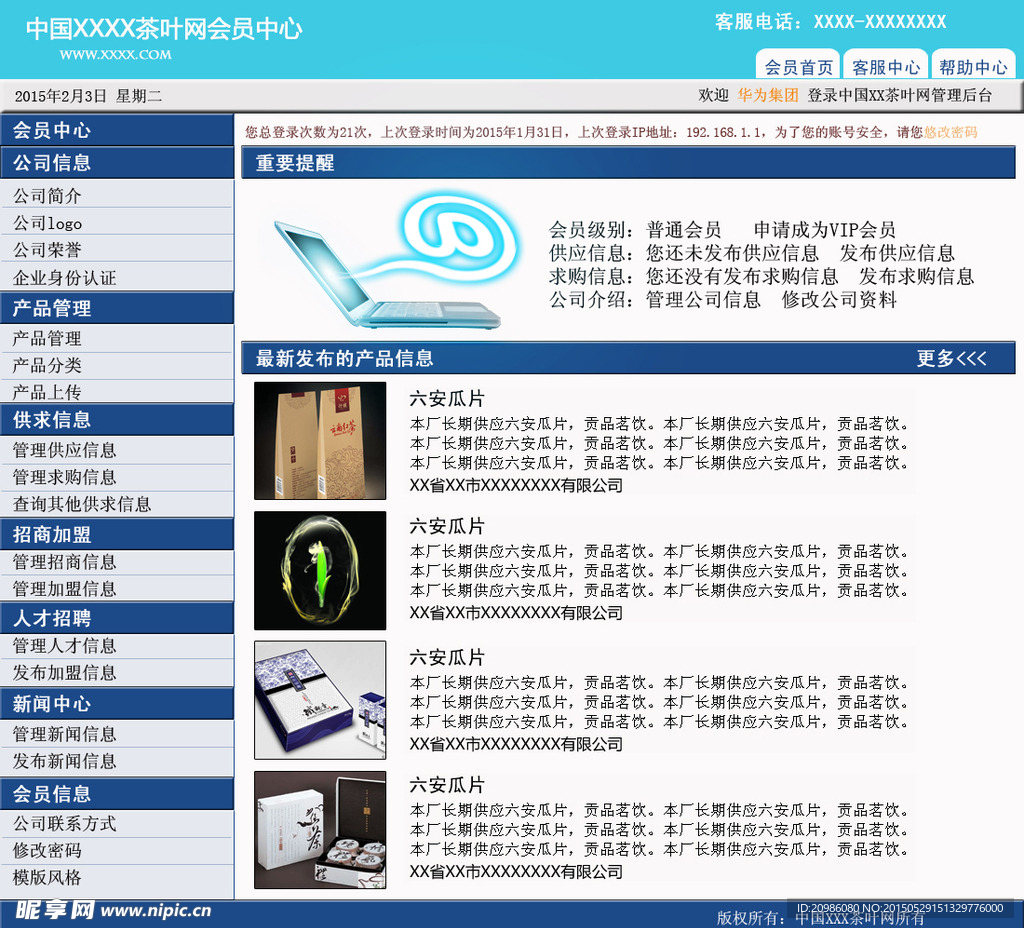Image resolution: width=1024 pixels, height=928 pixels.
Task: Apply via 申请成为VIP会员 link
Action: (x=824, y=230)
